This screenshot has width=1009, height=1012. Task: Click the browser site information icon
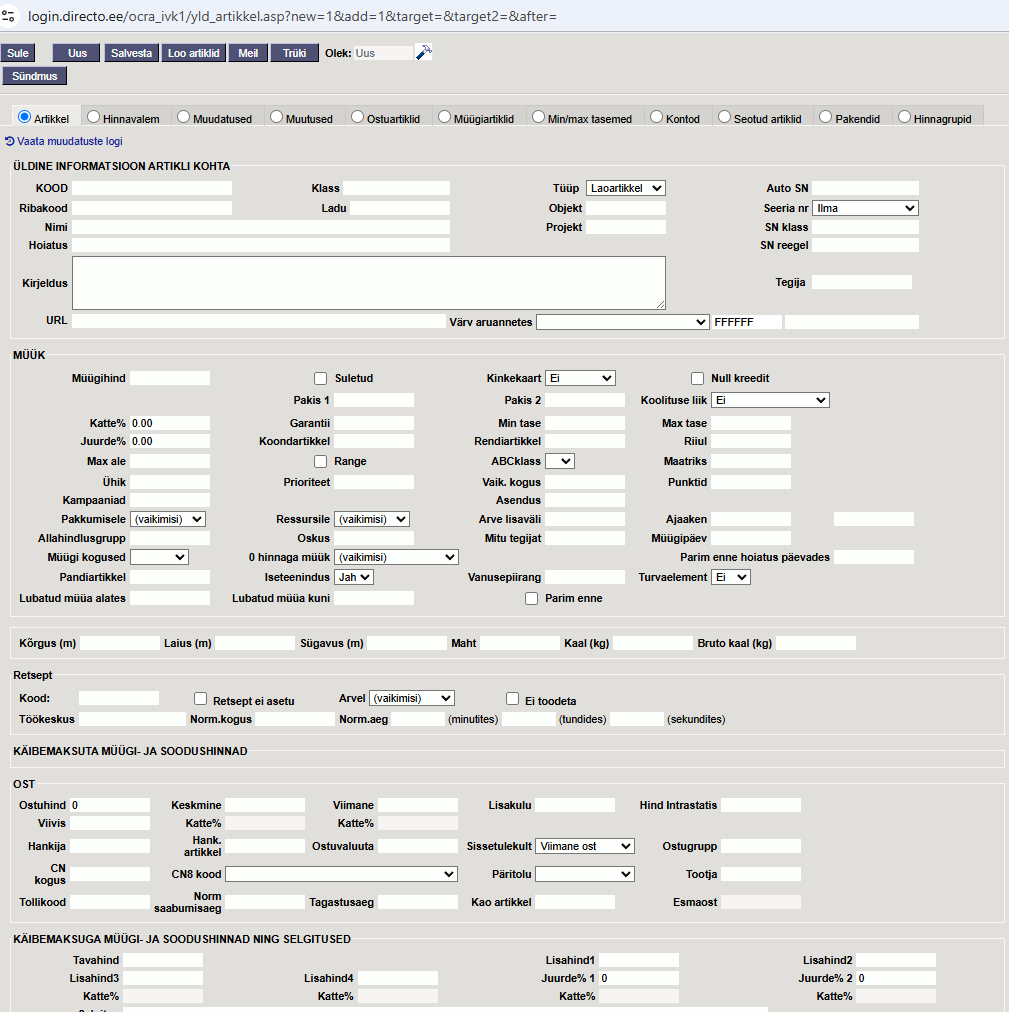coord(13,17)
